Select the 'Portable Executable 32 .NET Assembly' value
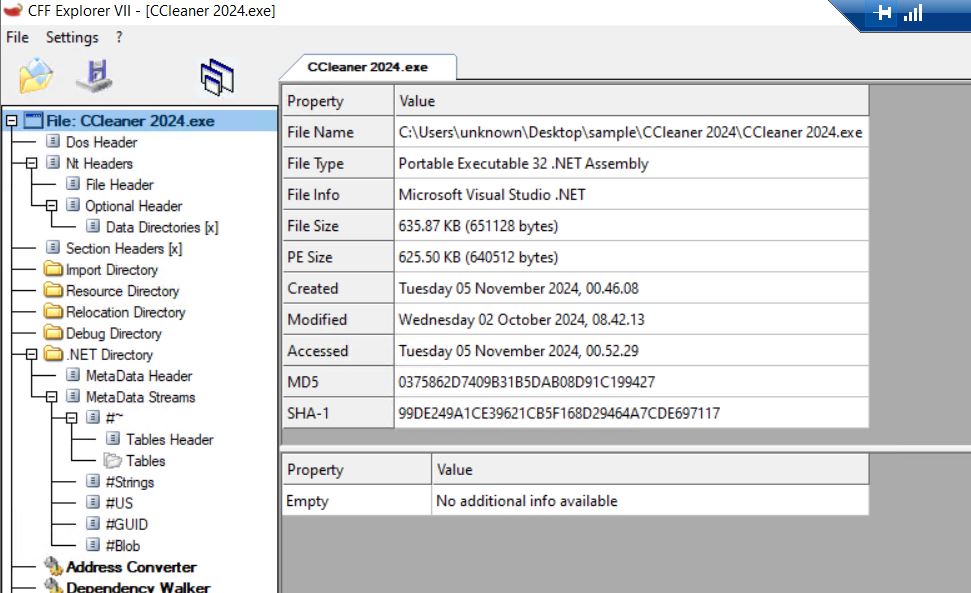 click(523, 163)
